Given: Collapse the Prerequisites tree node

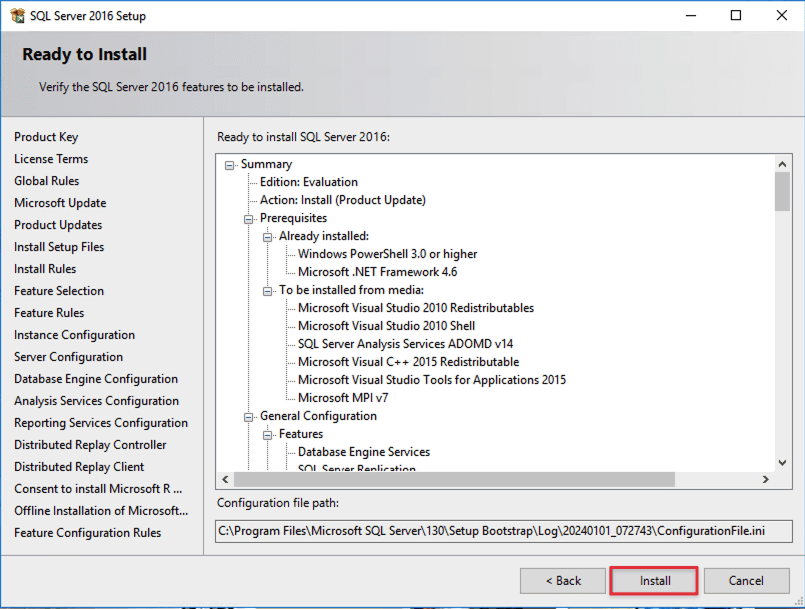Looking at the screenshot, I should [x=249, y=219].
